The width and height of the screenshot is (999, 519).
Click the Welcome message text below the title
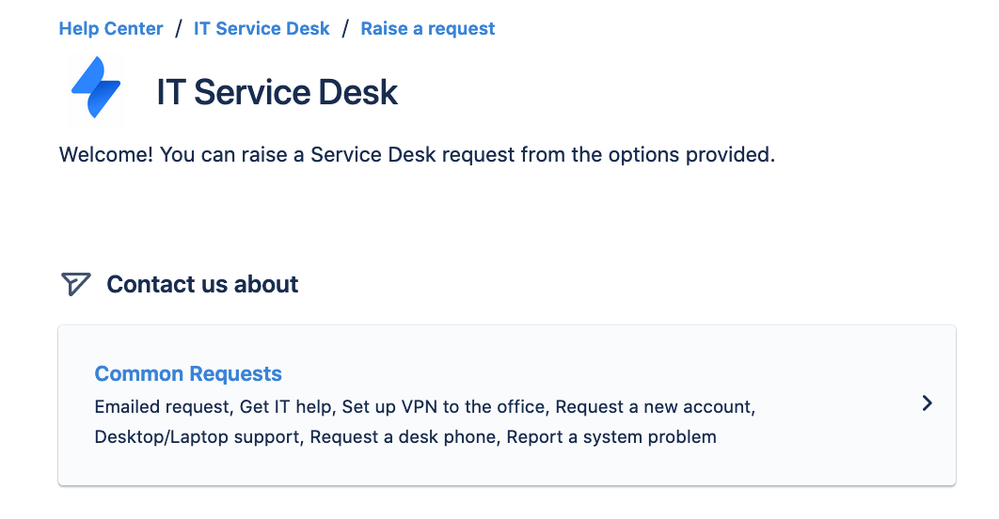[417, 155]
